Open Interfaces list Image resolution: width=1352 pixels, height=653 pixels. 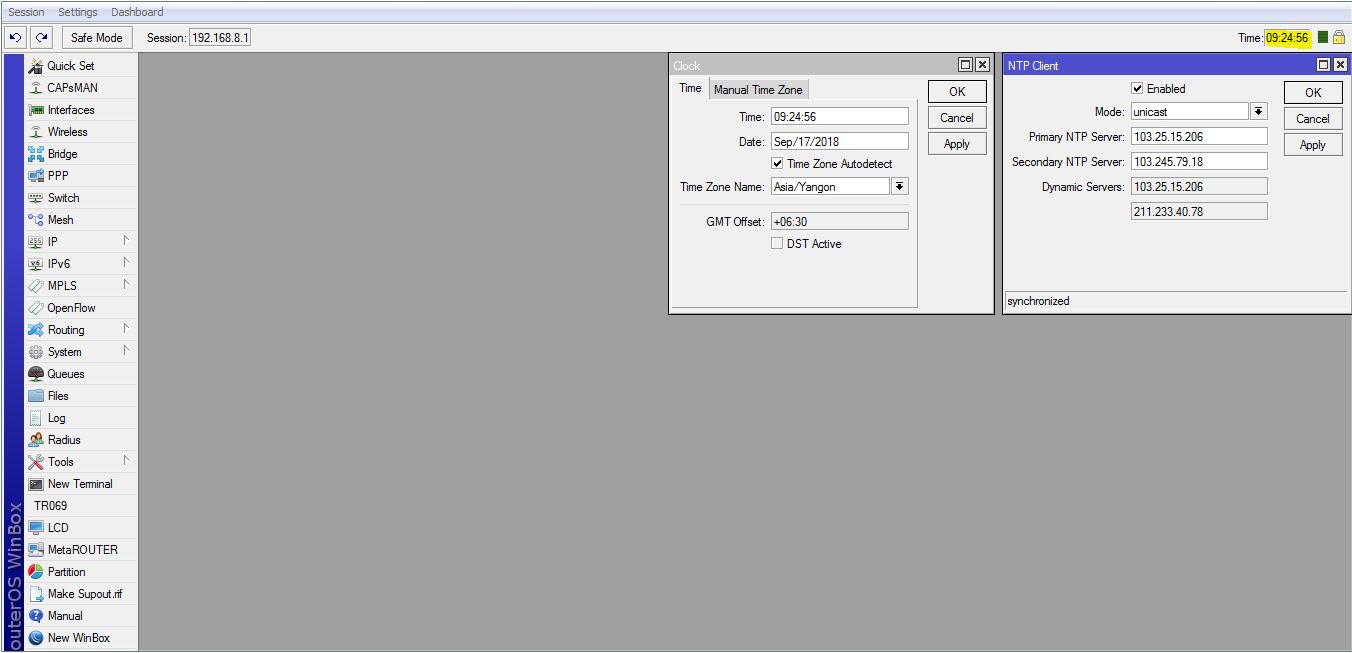pyautogui.click(x=81, y=110)
